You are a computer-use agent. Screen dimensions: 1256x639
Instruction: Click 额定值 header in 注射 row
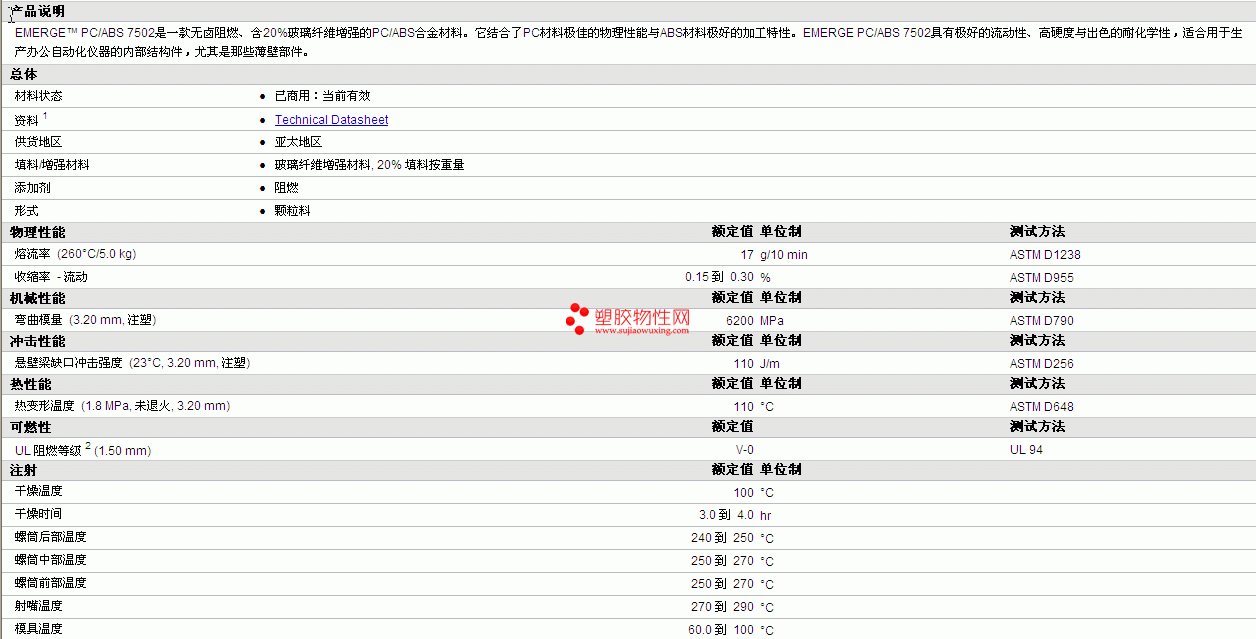click(x=733, y=470)
